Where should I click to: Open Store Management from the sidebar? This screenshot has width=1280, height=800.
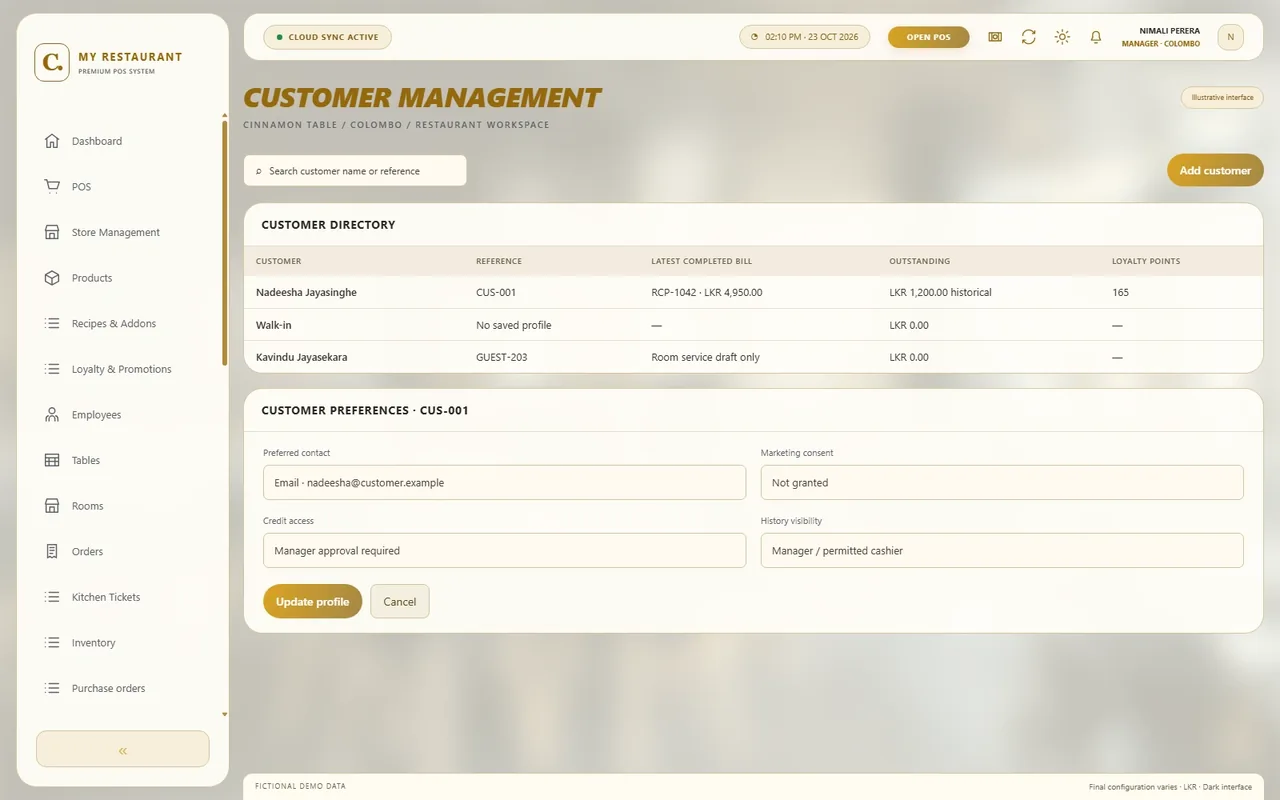(x=115, y=232)
